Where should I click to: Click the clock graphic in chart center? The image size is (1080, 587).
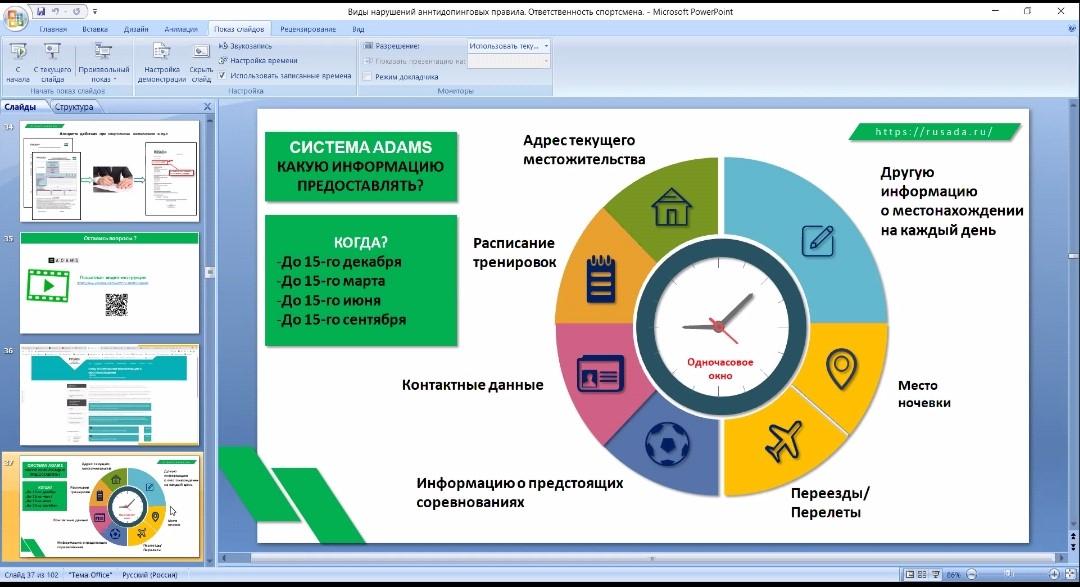tap(720, 325)
